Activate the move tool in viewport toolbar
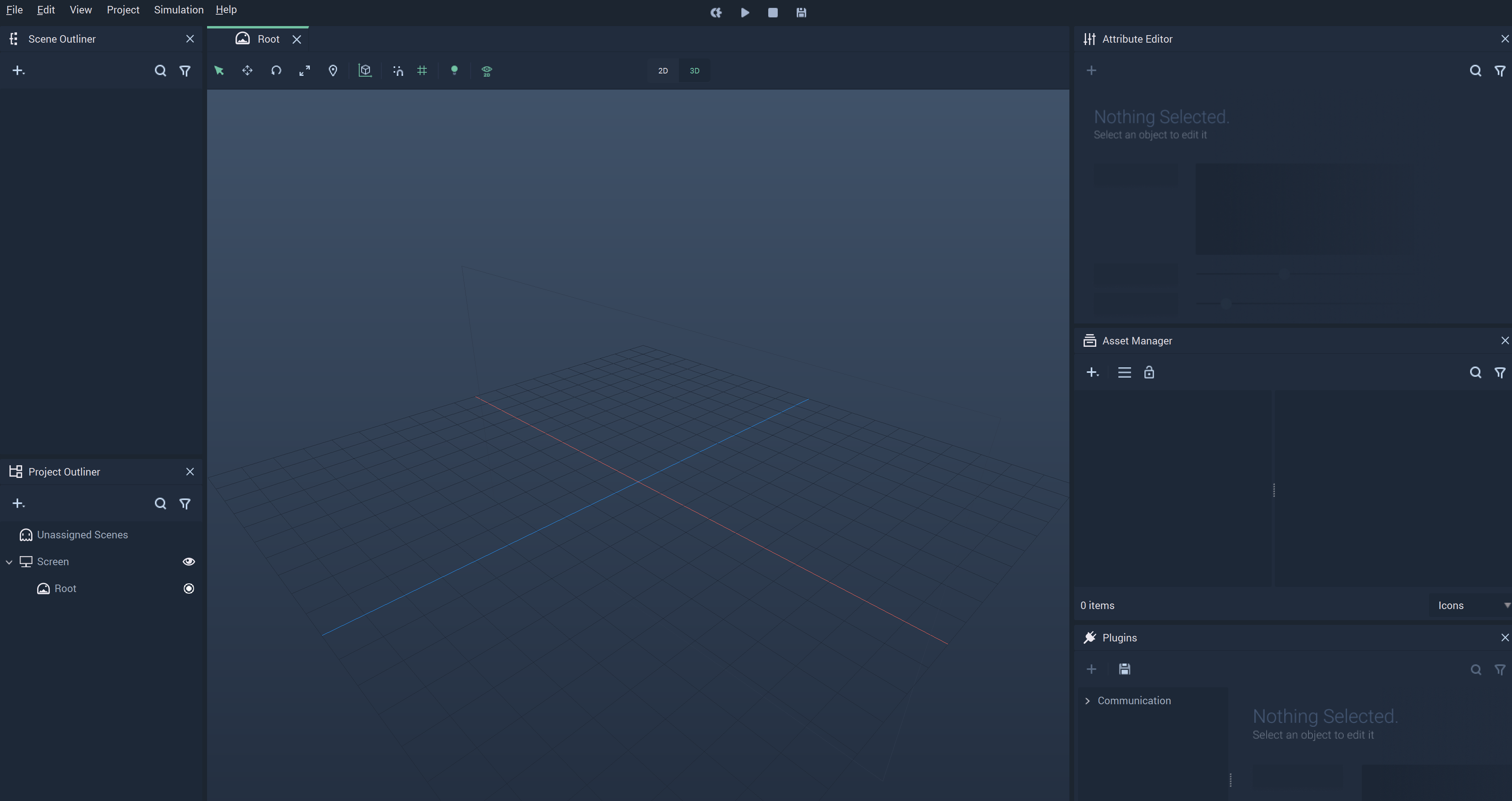Screen dimensions: 1512x801 (247, 70)
